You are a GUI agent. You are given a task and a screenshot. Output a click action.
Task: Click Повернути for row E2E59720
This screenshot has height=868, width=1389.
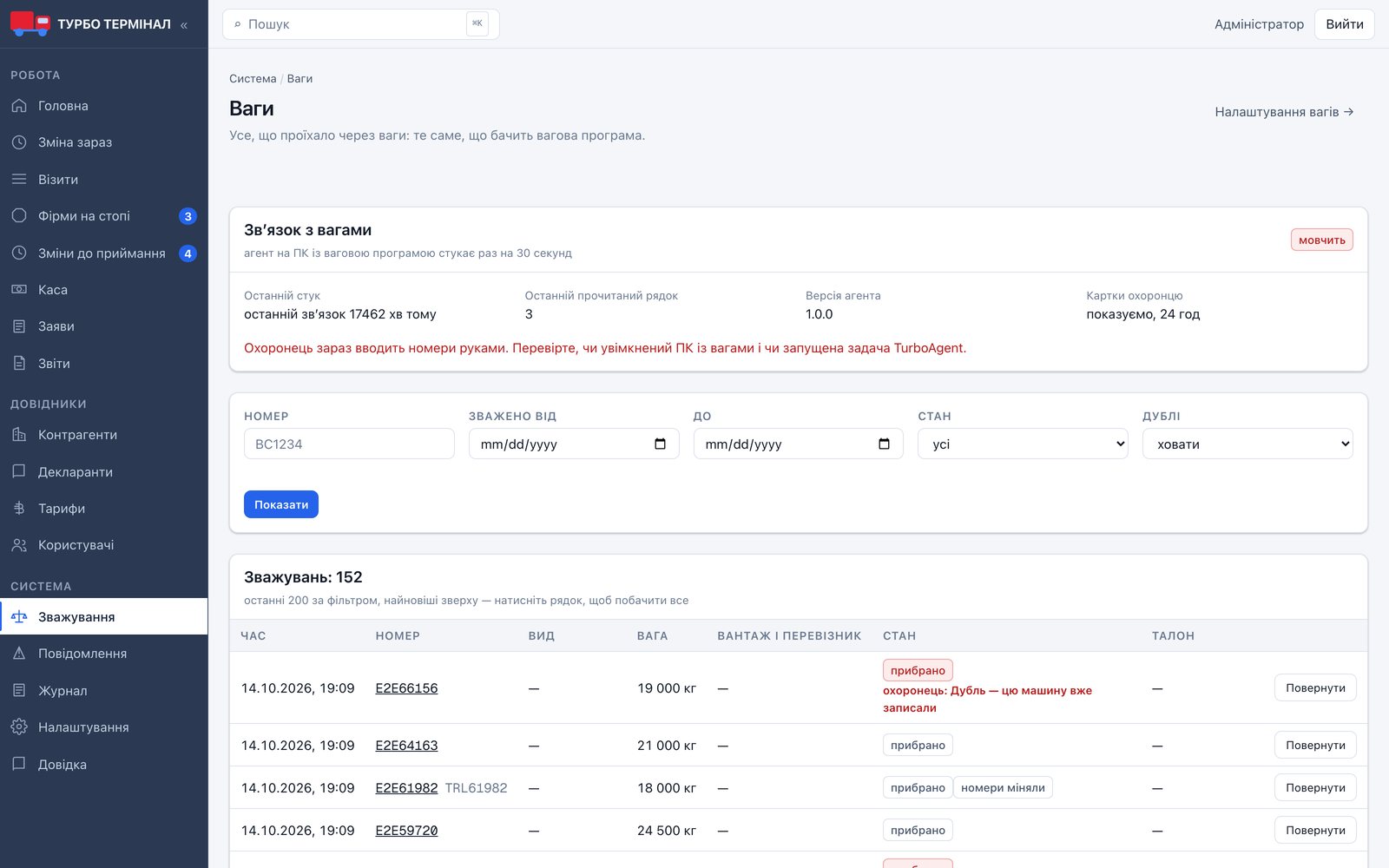[x=1315, y=830]
